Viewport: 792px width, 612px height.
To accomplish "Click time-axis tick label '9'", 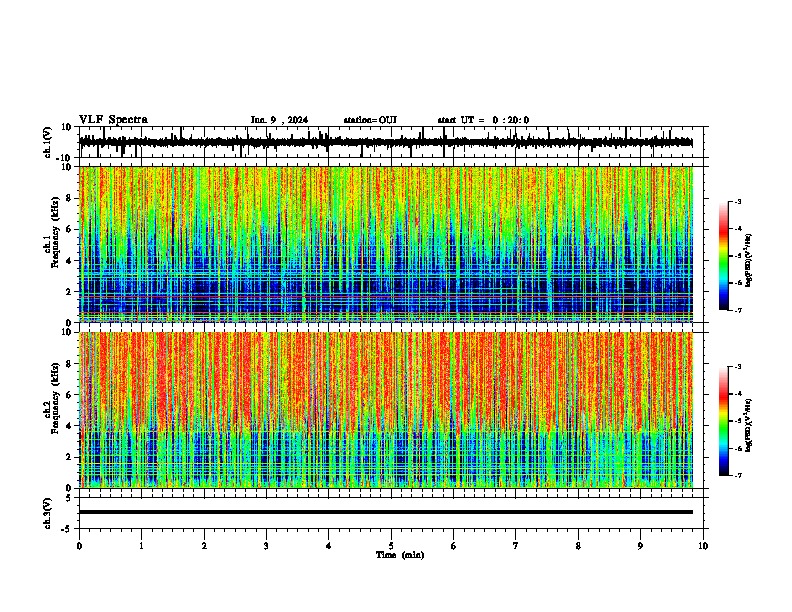I will (x=640, y=546).
